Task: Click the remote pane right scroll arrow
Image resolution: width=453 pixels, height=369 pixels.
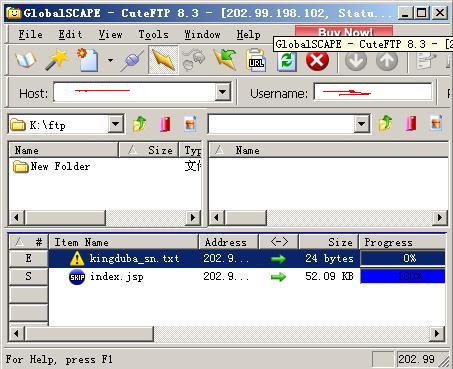Action: pos(440,218)
